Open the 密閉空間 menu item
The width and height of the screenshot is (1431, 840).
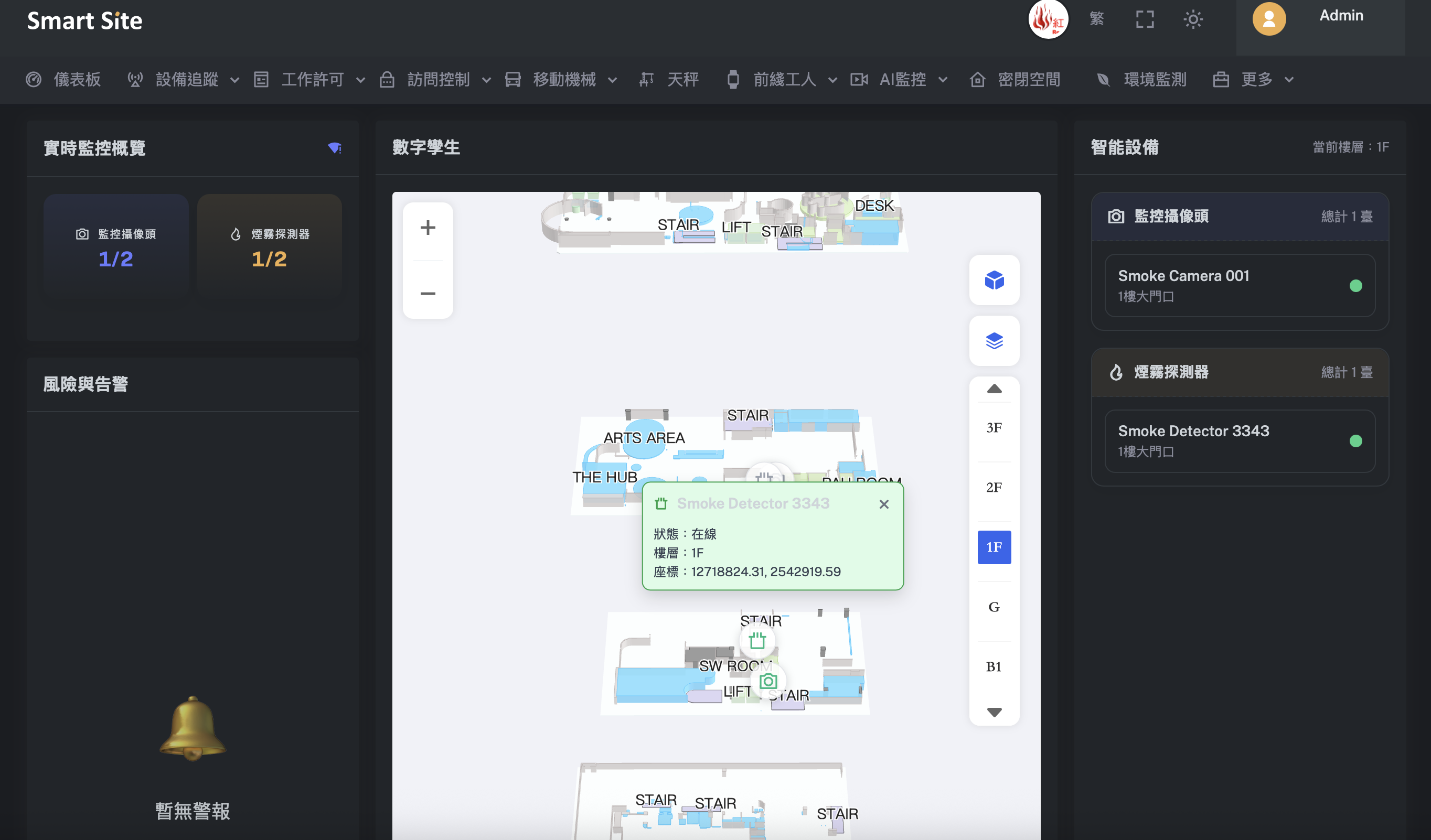[x=1014, y=80]
